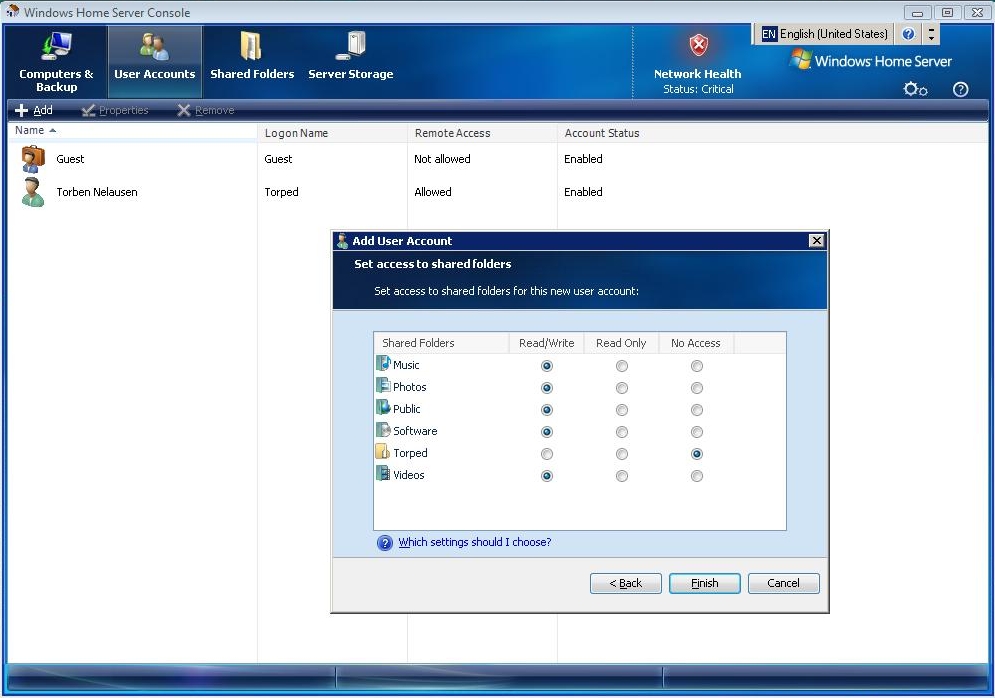Give Torped folder Read/Write access
995x698 pixels.
click(547, 454)
